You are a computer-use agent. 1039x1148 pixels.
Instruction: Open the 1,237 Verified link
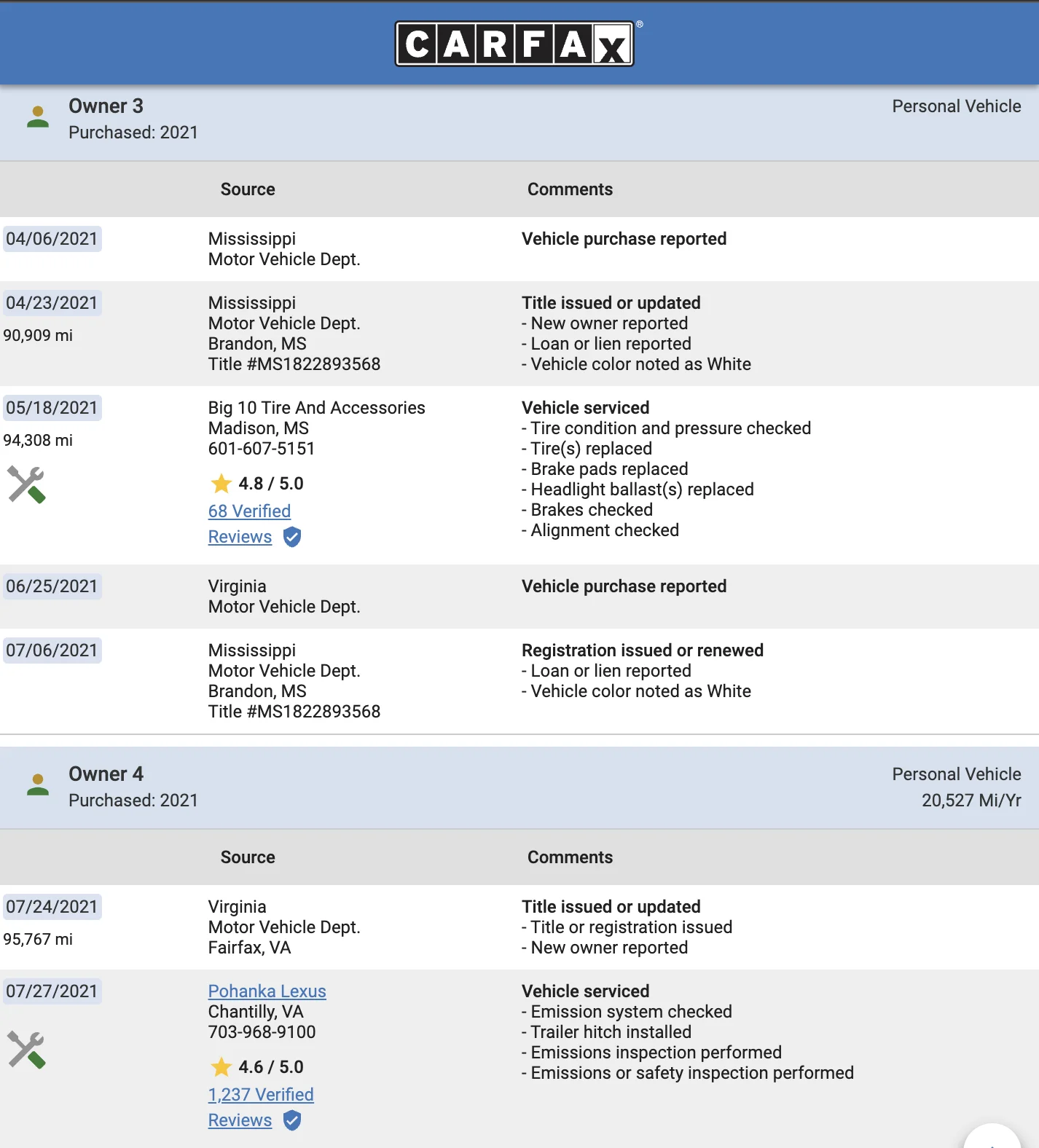(261, 1095)
